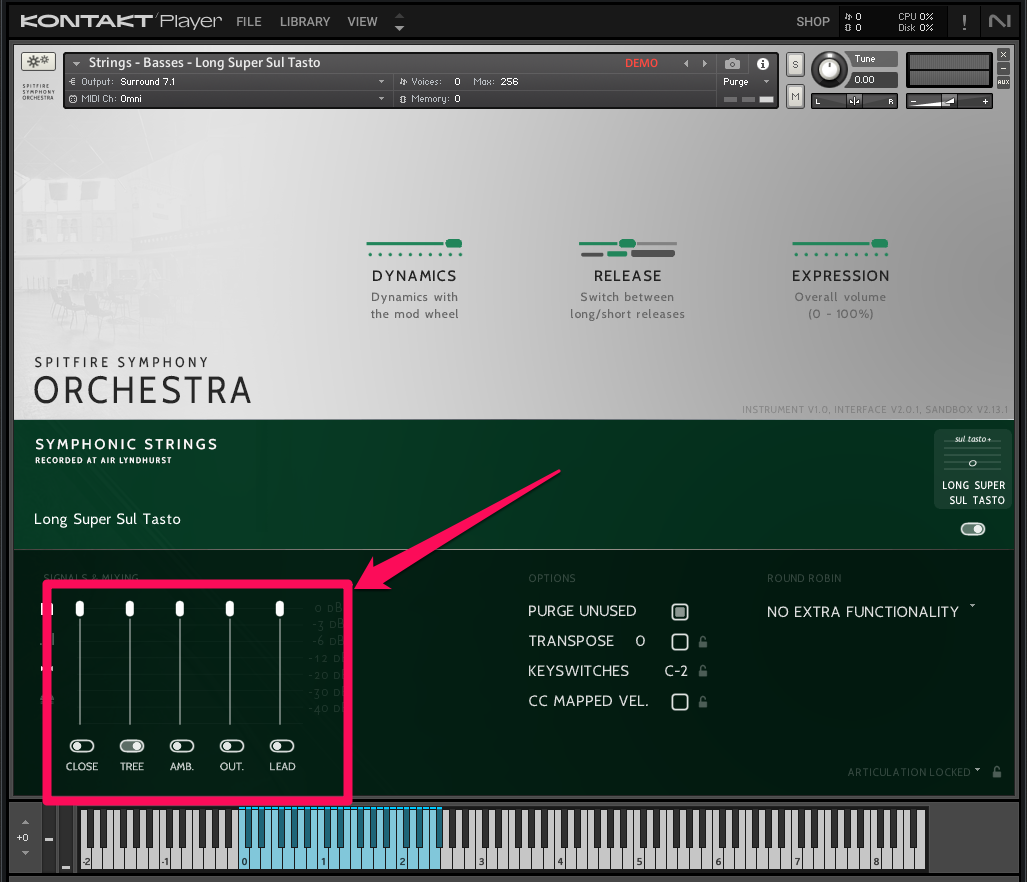Shift the keyboard octave down arrow

tap(25, 853)
